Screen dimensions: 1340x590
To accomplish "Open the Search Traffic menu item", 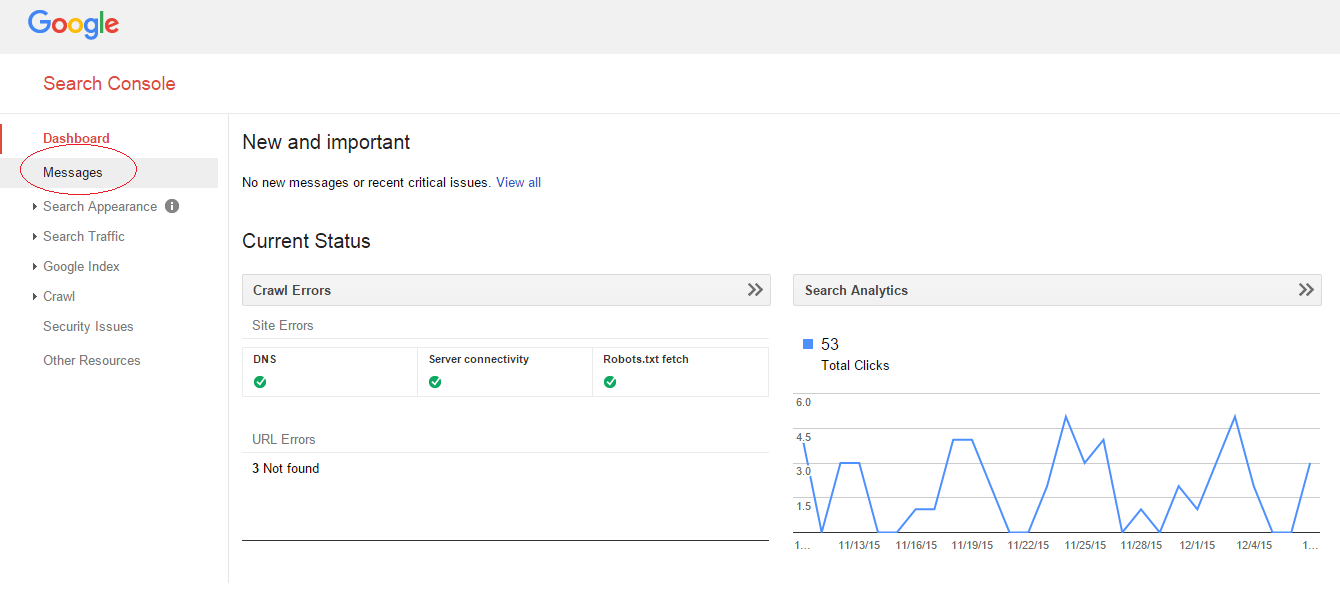I will click(x=84, y=236).
